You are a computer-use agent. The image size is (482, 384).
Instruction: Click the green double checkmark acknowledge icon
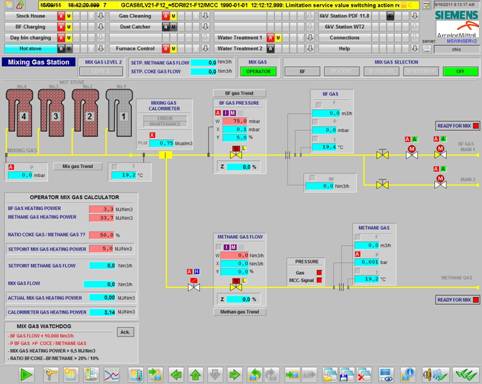click(x=466, y=375)
